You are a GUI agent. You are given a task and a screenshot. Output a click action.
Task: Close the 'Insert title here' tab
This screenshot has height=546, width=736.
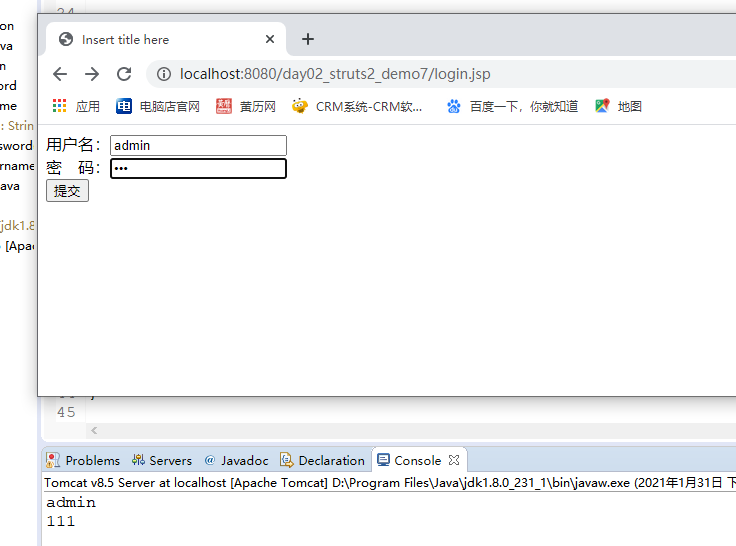pyautogui.click(x=270, y=39)
